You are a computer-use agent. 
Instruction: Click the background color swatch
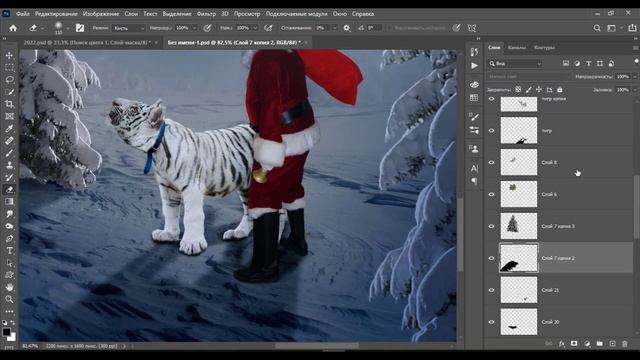point(12,337)
